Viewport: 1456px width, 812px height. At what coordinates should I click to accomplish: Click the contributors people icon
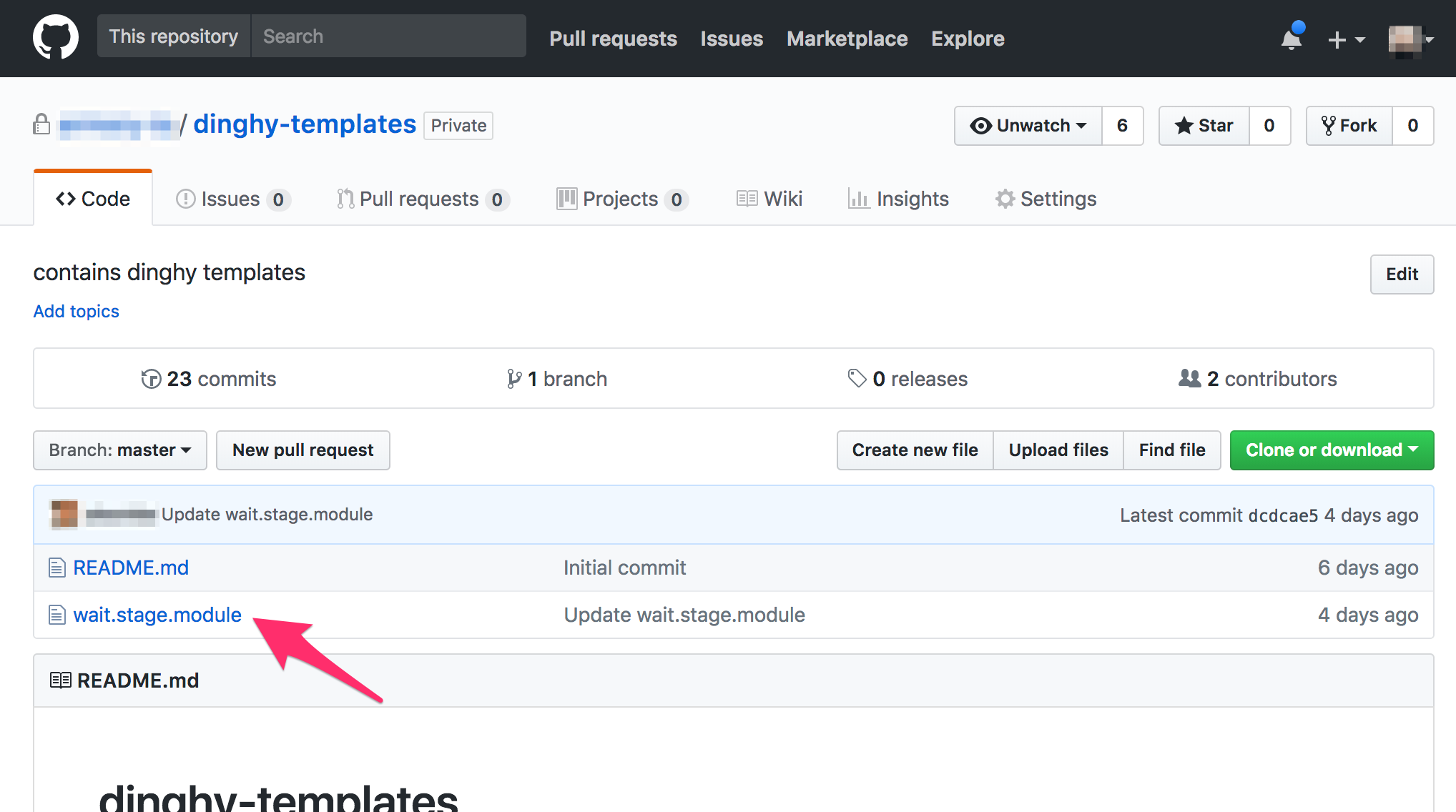point(1190,379)
